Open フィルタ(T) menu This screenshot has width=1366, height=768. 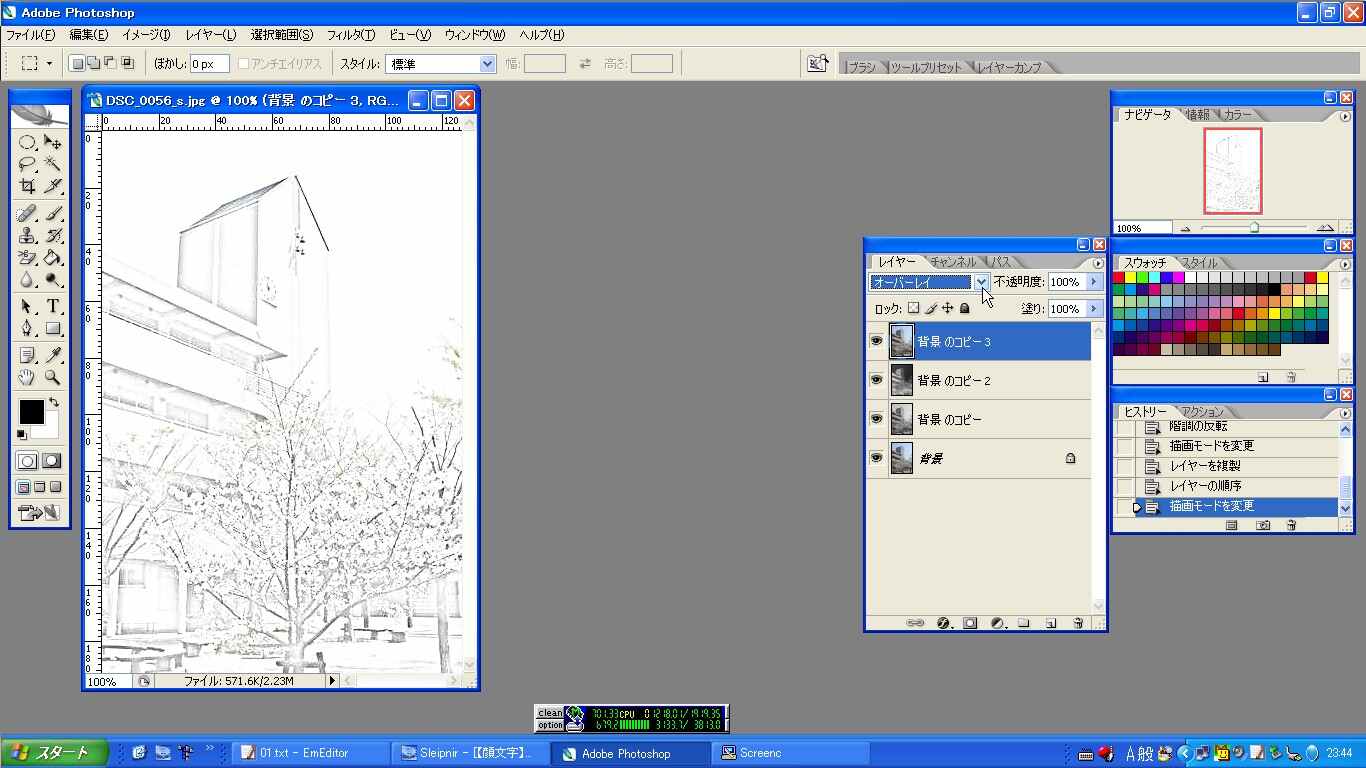click(x=351, y=35)
